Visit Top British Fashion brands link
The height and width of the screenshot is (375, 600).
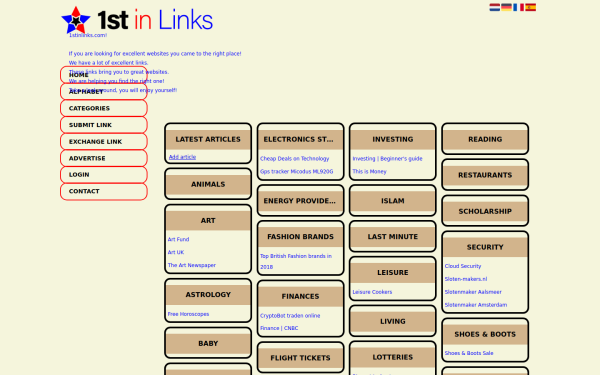tap(296, 261)
